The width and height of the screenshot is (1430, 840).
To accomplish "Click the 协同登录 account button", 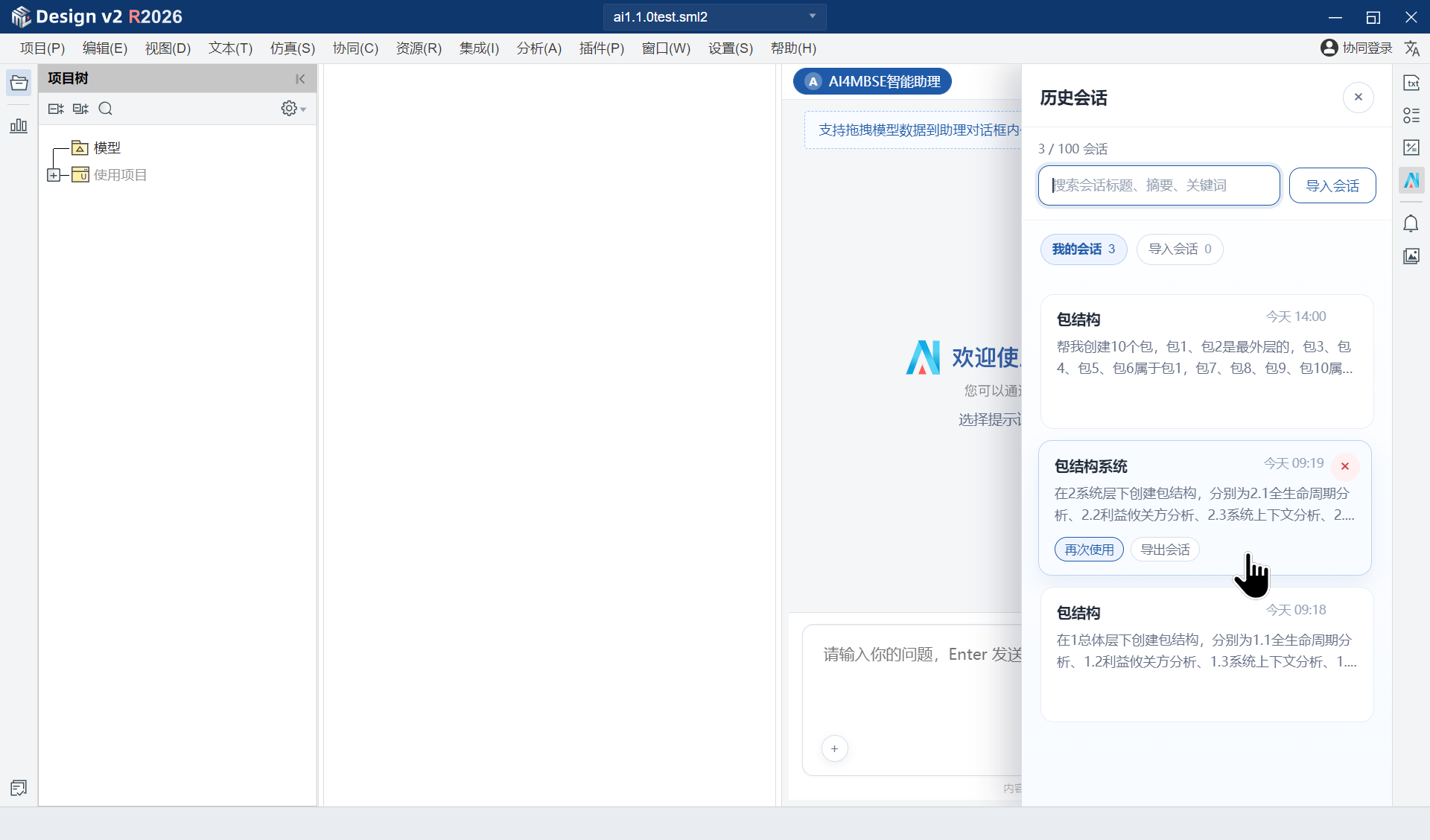I will pyautogui.click(x=1356, y=48).
